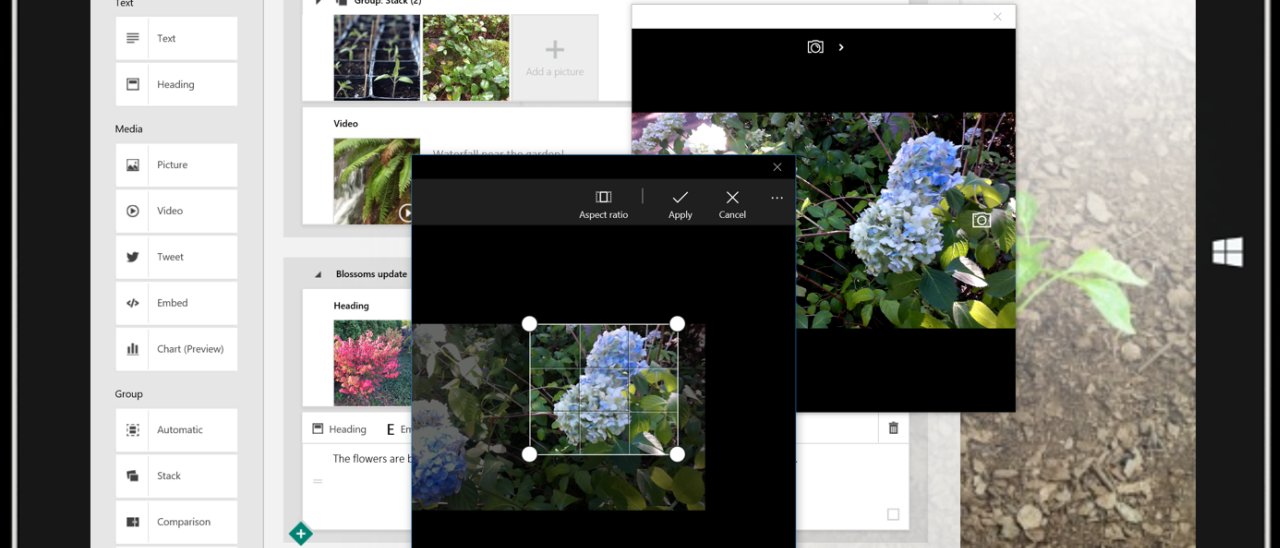Expand camera options with the chevron arrow

tap(841, 47)
